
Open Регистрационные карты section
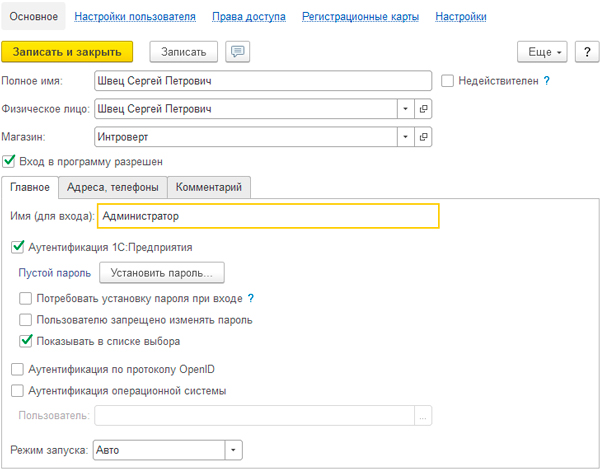tap(360, 16)
